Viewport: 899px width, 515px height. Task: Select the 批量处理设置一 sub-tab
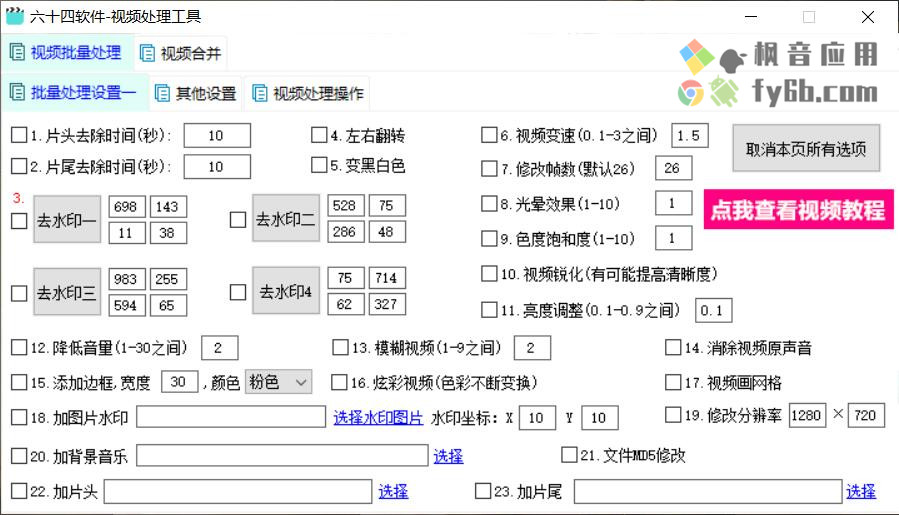[73, 92]
